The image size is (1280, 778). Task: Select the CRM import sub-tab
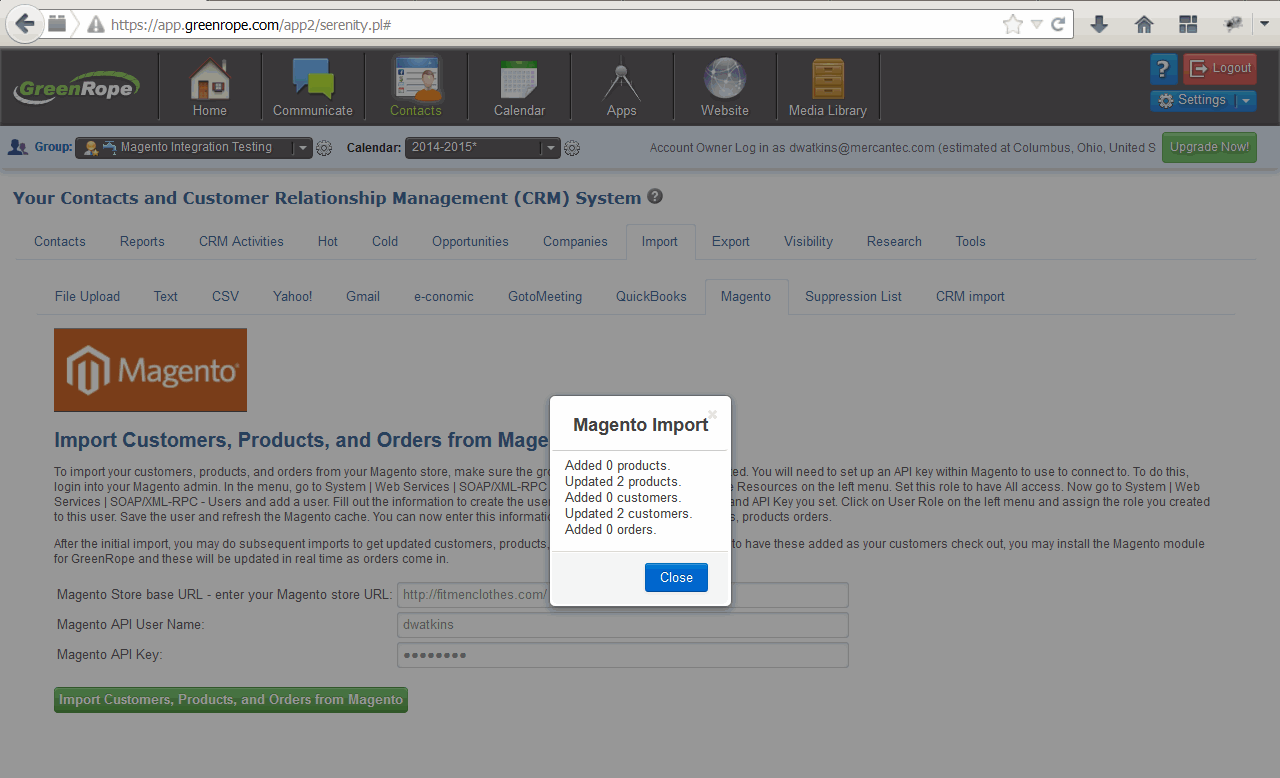[x=970, y=296]
